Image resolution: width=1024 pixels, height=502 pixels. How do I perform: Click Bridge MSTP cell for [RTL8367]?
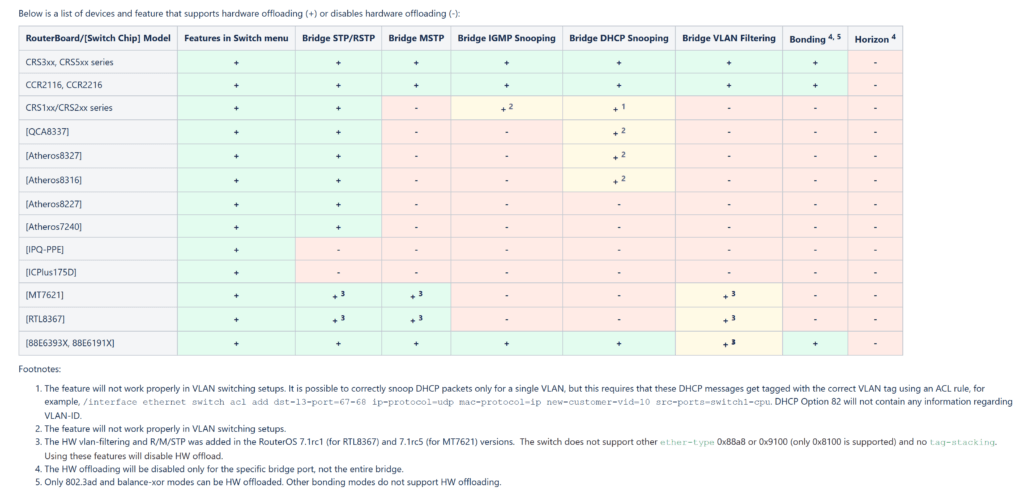(x=416, y=319)
